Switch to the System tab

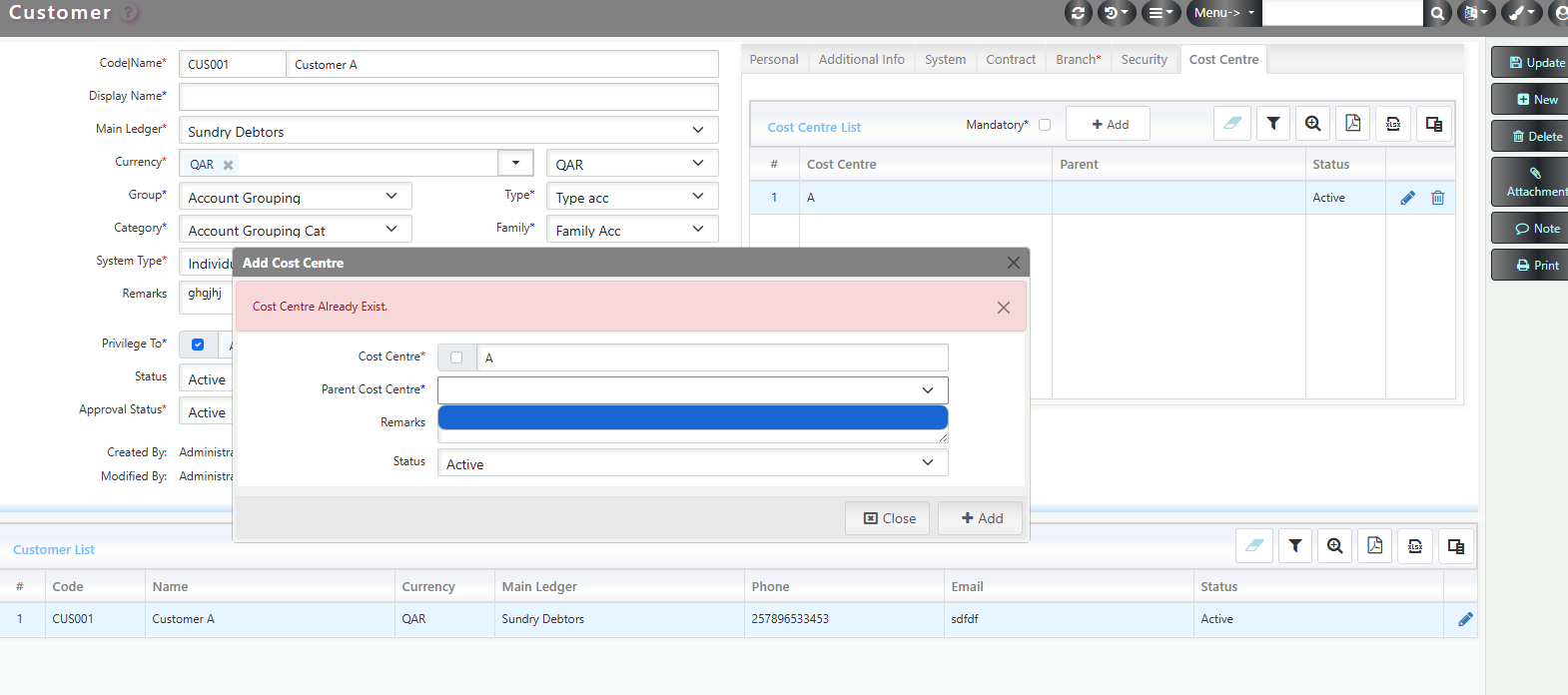[x=945, y=60]
